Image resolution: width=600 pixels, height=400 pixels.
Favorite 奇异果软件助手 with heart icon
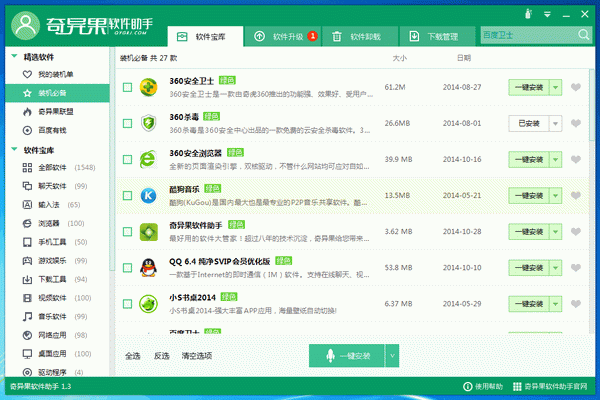tap(576, 232)
